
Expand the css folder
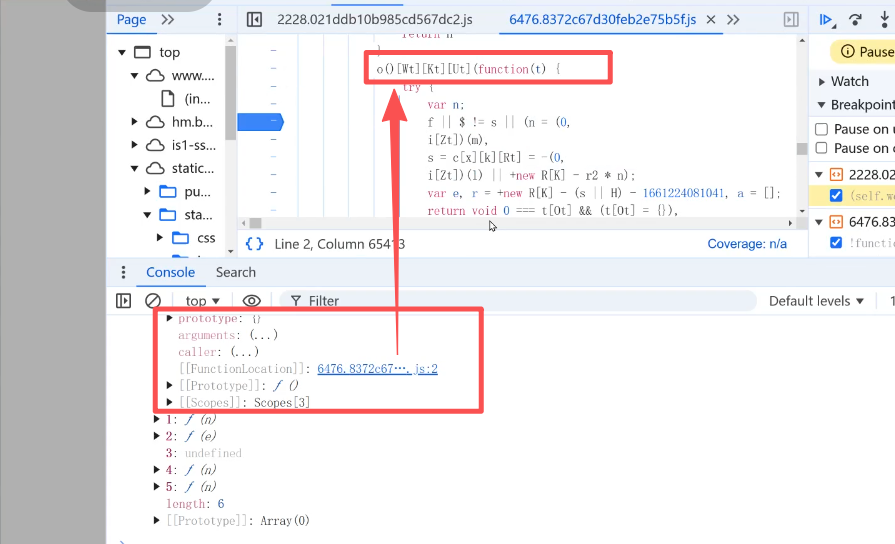tap(159, 237)
